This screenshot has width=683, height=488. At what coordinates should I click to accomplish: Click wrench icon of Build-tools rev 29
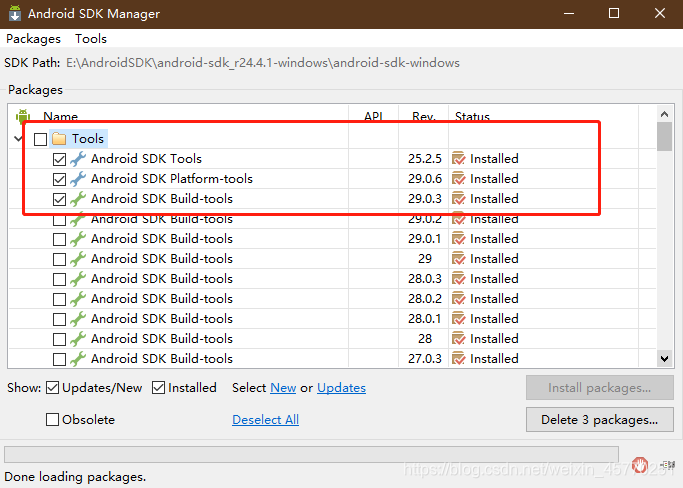(x=78, y=259)
